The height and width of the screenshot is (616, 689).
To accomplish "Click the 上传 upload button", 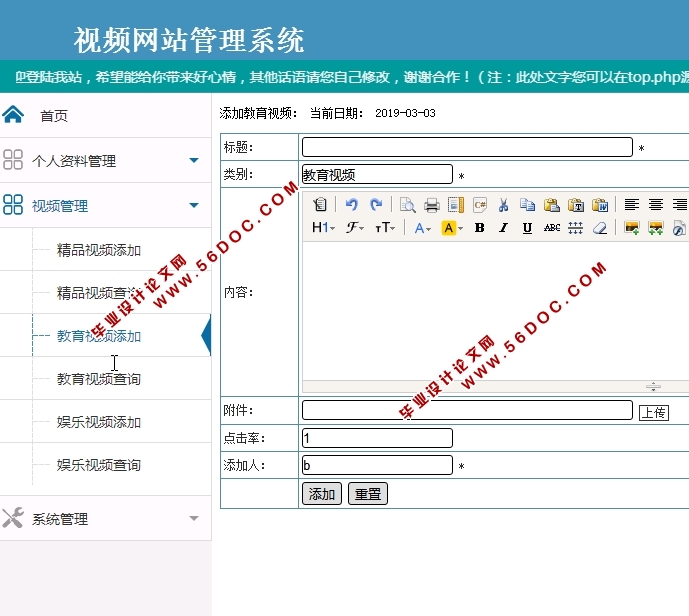I will 653,412.
